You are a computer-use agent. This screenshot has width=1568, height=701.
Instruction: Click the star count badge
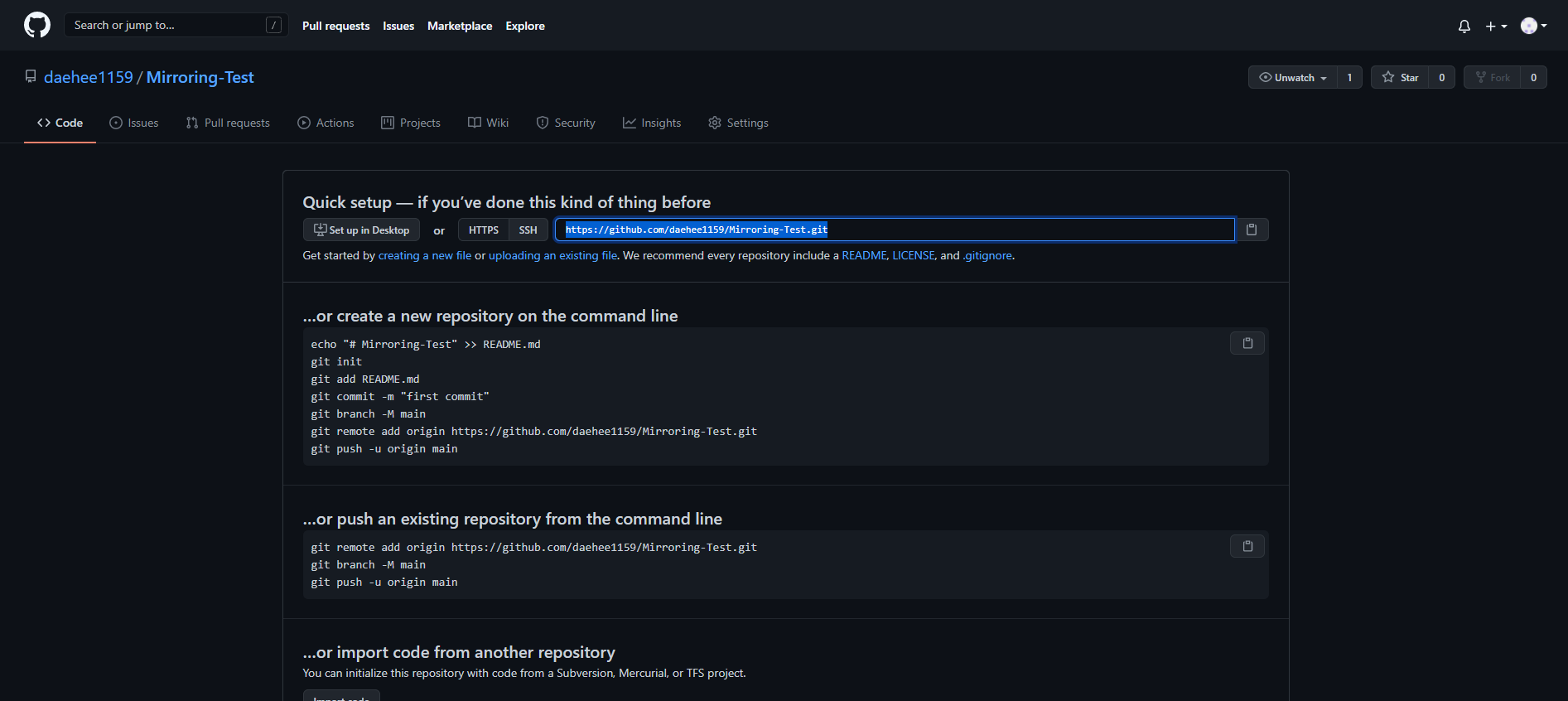click(1442, 77)
